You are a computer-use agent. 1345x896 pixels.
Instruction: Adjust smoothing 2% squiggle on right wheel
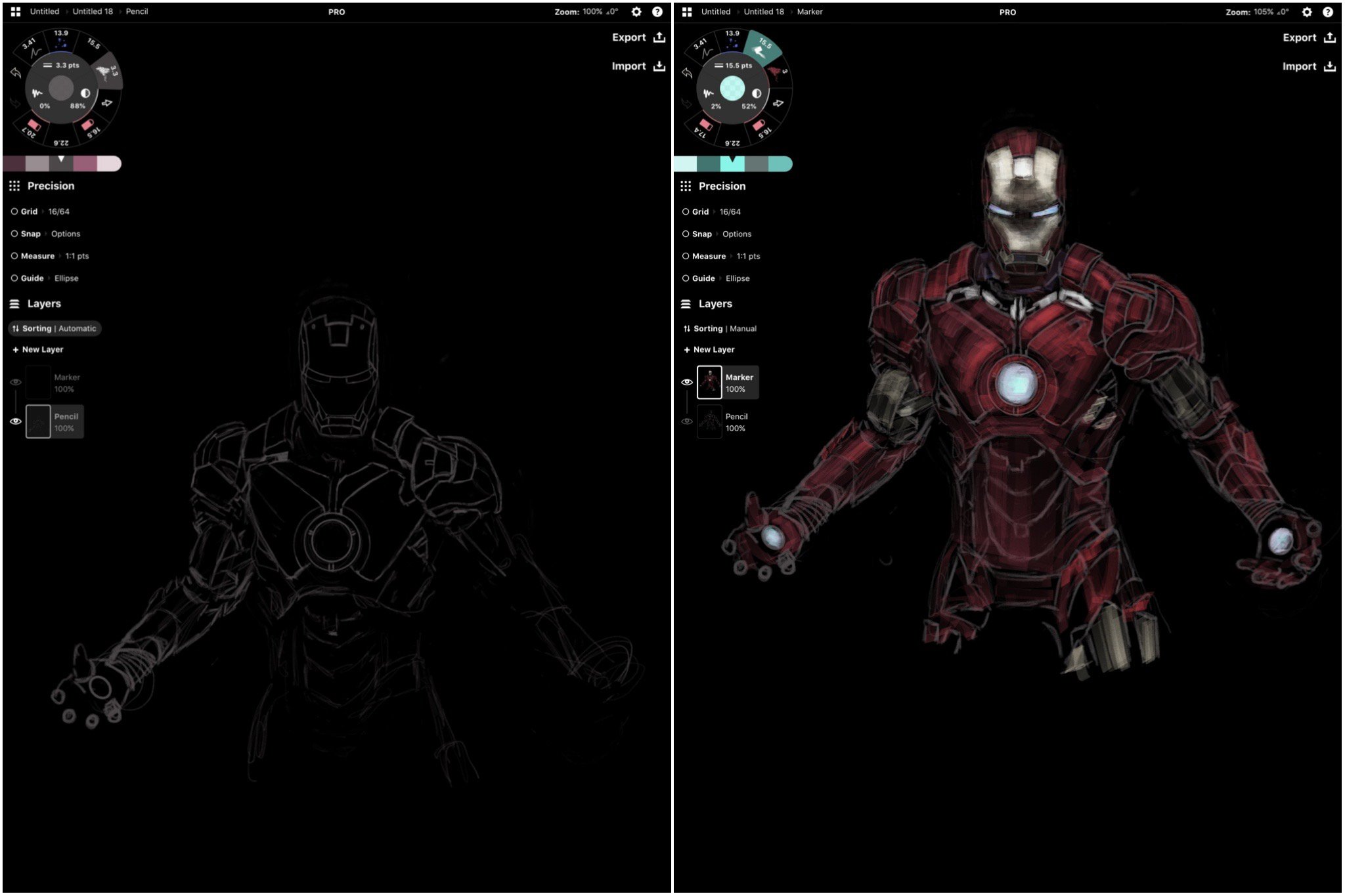[x=708, y=93]
